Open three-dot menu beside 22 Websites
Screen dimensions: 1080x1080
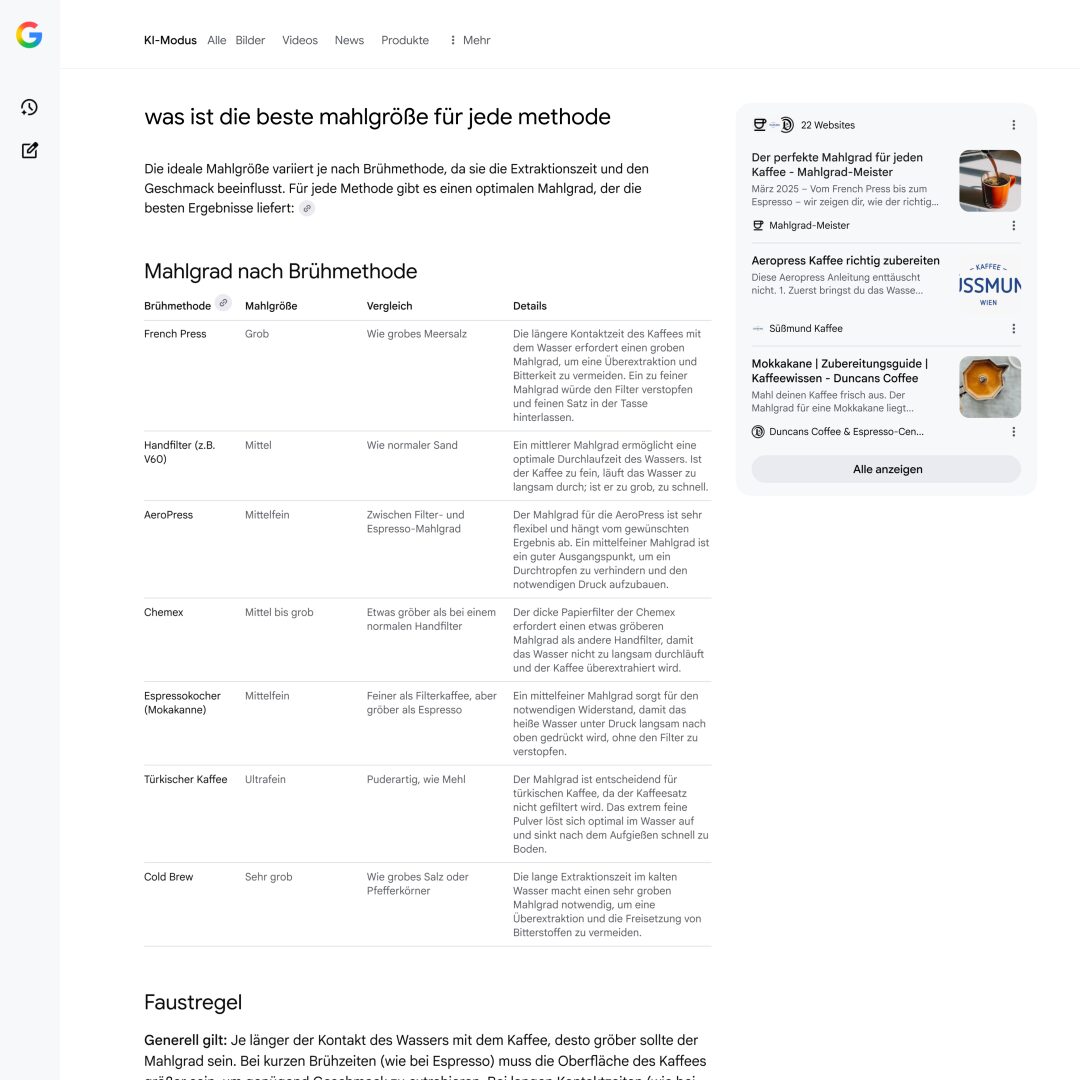click(x=1013, y=125)
